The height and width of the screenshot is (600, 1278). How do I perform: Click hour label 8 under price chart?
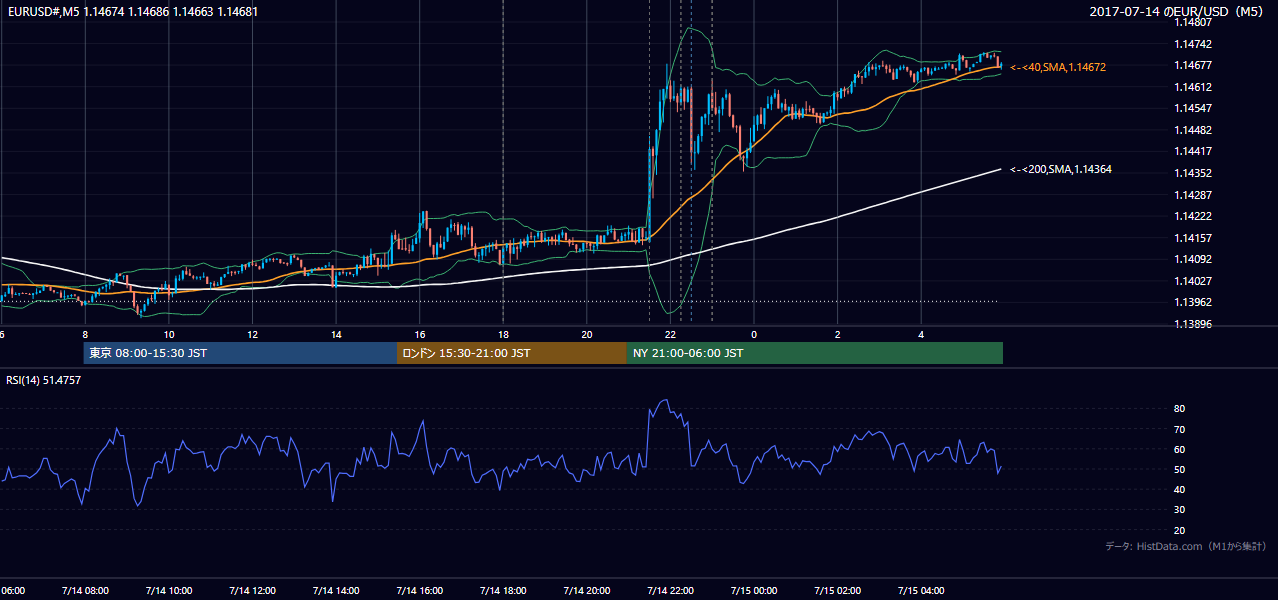tap(85, 335)
